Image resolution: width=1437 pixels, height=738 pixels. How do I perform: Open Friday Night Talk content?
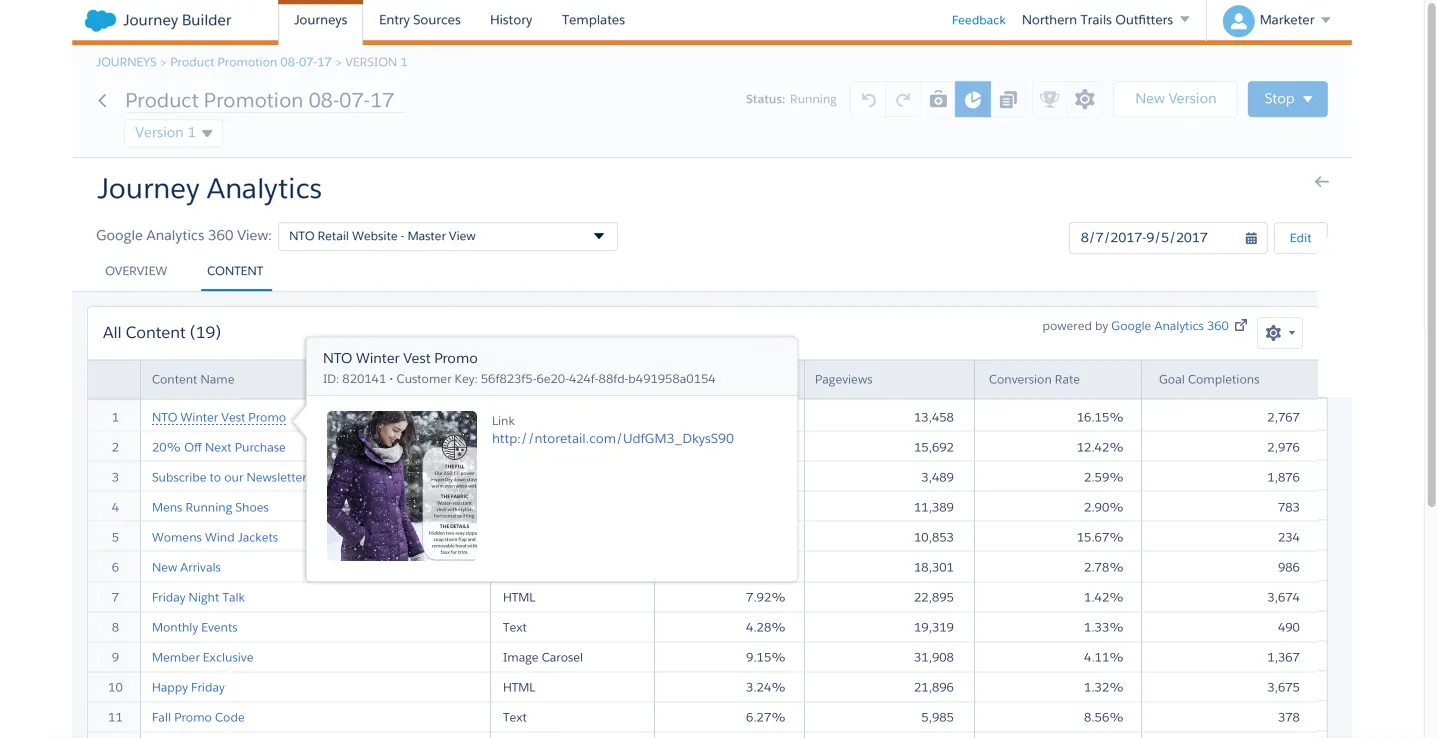[x=198, y=597]
